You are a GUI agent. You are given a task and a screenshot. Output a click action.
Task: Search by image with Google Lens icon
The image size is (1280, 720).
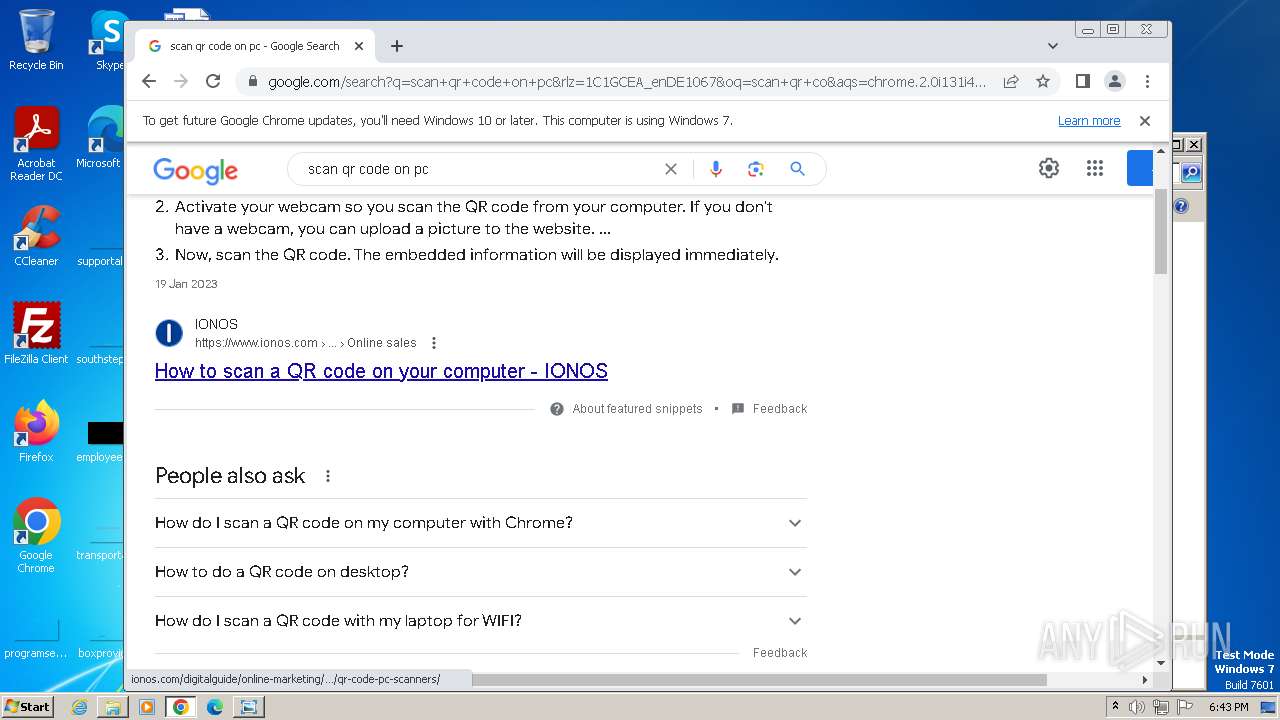click(x=756, y=169)
